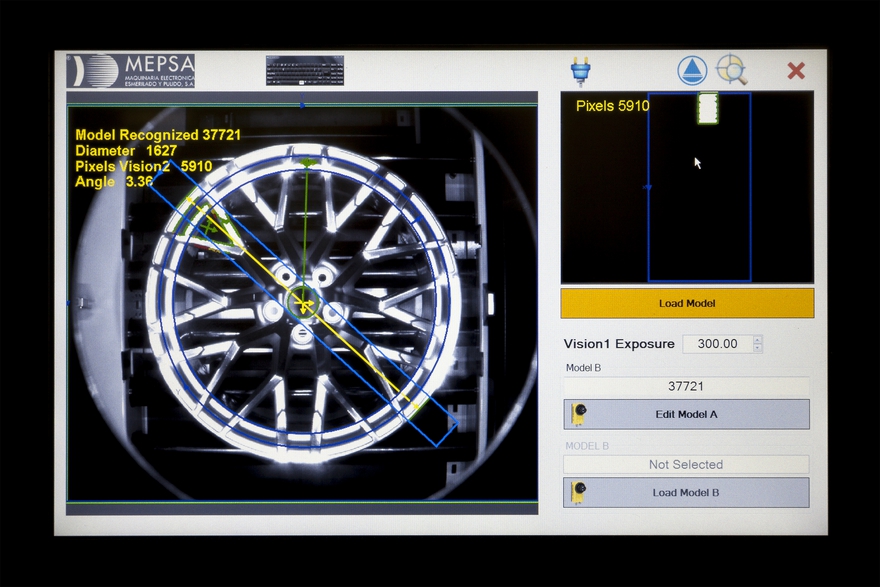880x587 pixels.
Task: Increase Vision1 Exposure with up arrow
Action: click(x=757, y=339)
